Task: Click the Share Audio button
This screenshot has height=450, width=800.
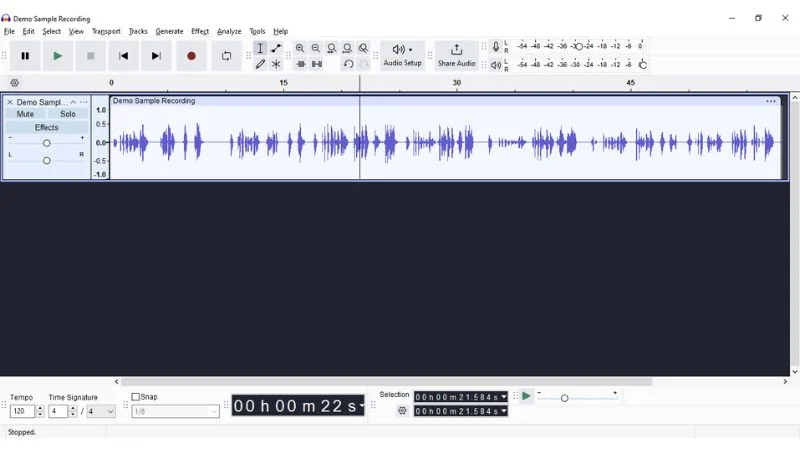Action: [456, 55]
